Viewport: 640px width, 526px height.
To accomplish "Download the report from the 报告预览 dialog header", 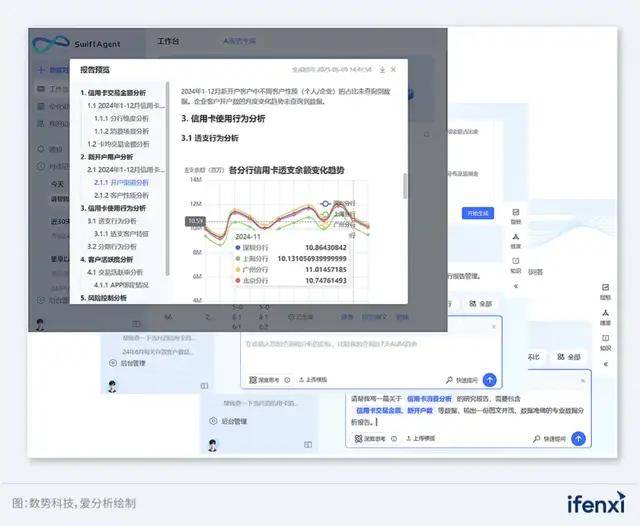I will [x=382, y=70].
